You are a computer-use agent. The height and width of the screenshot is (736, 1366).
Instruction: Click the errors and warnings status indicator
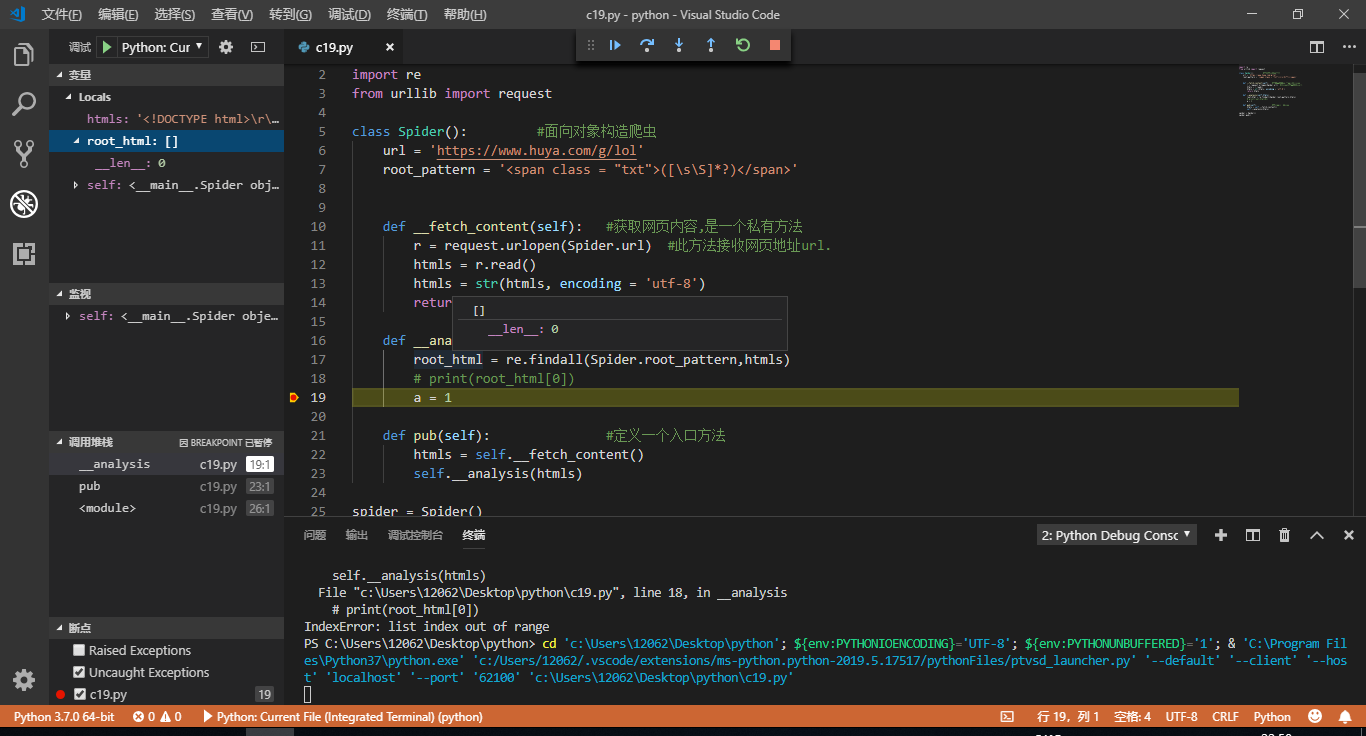click(157, 717)
